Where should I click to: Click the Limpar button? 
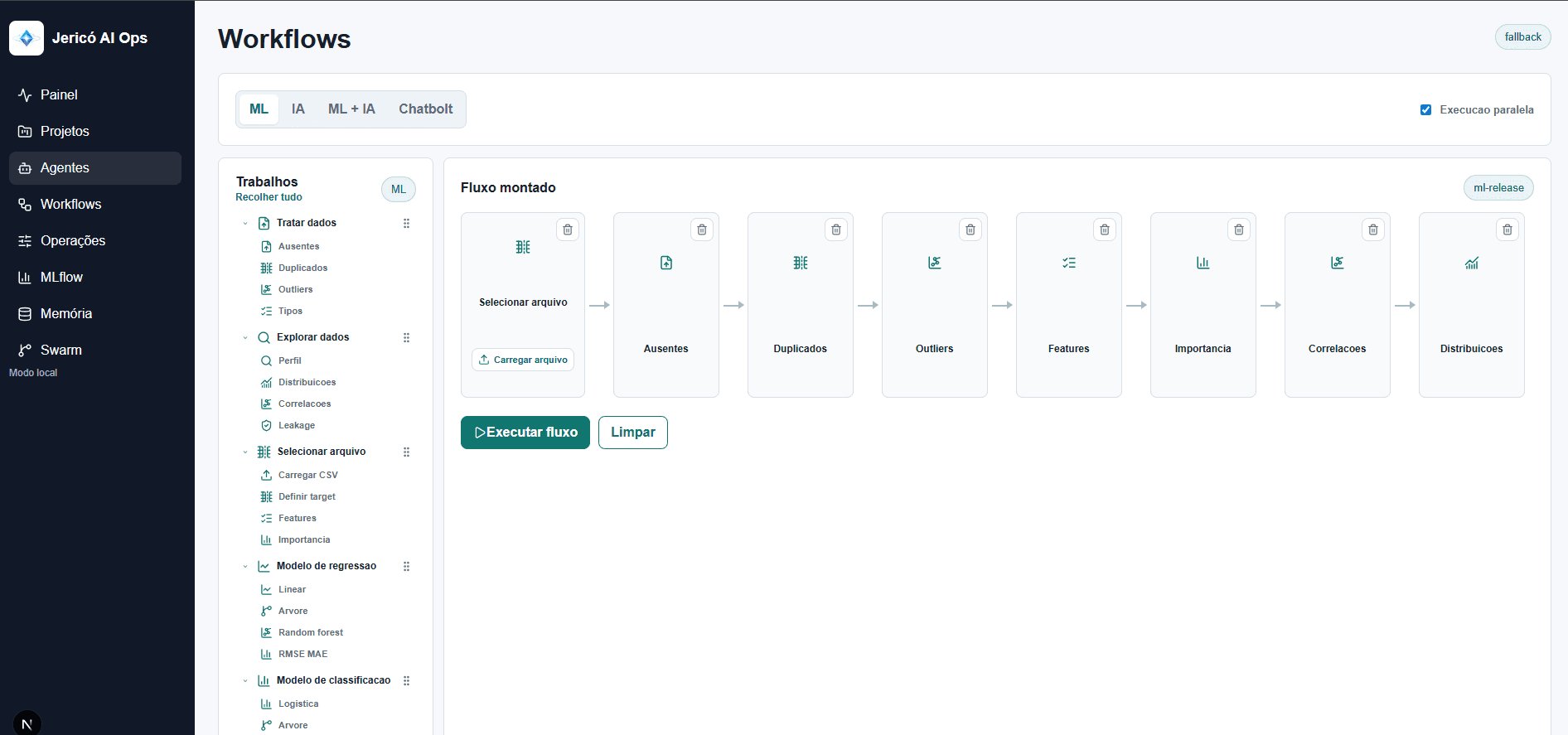click(x=633, y=433)
